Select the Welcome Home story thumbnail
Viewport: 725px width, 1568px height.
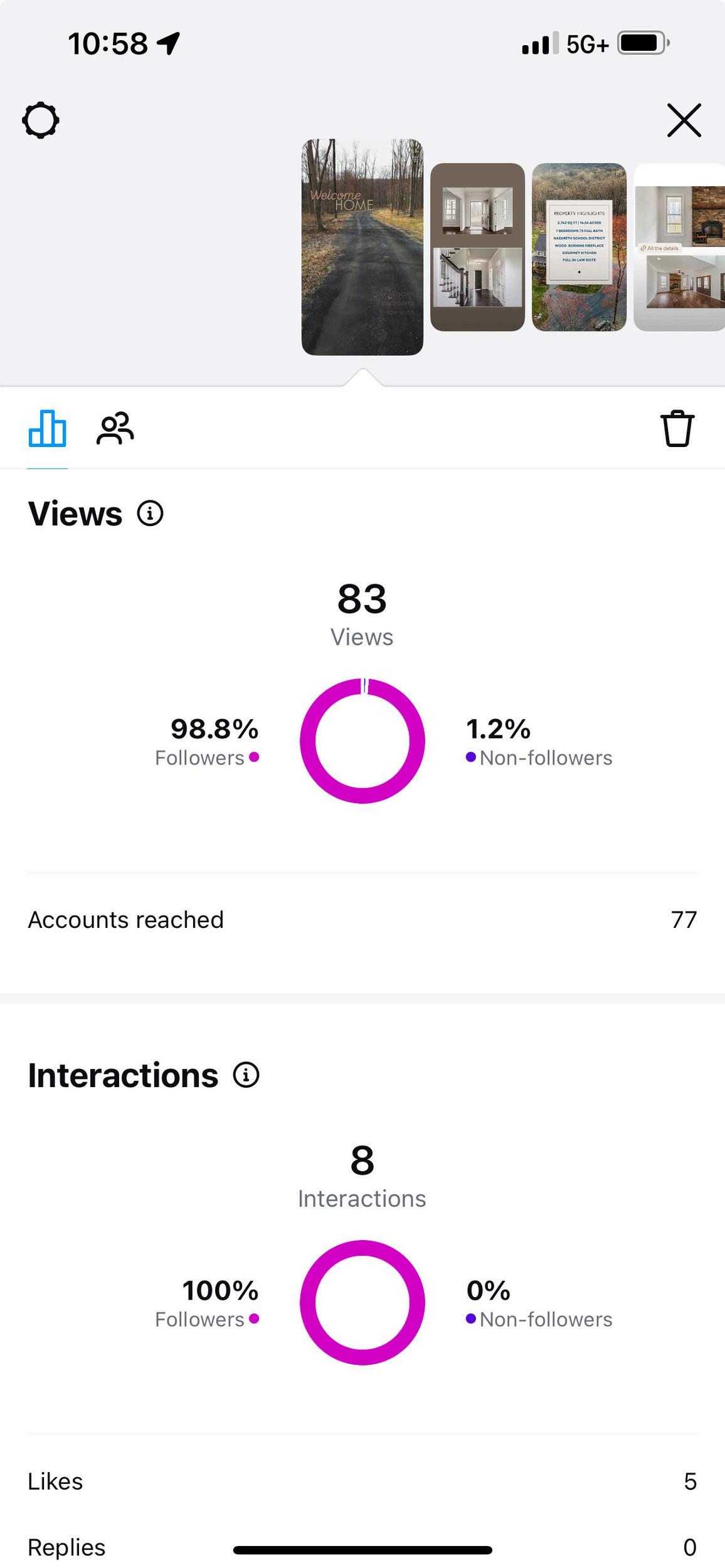[362, 247]
